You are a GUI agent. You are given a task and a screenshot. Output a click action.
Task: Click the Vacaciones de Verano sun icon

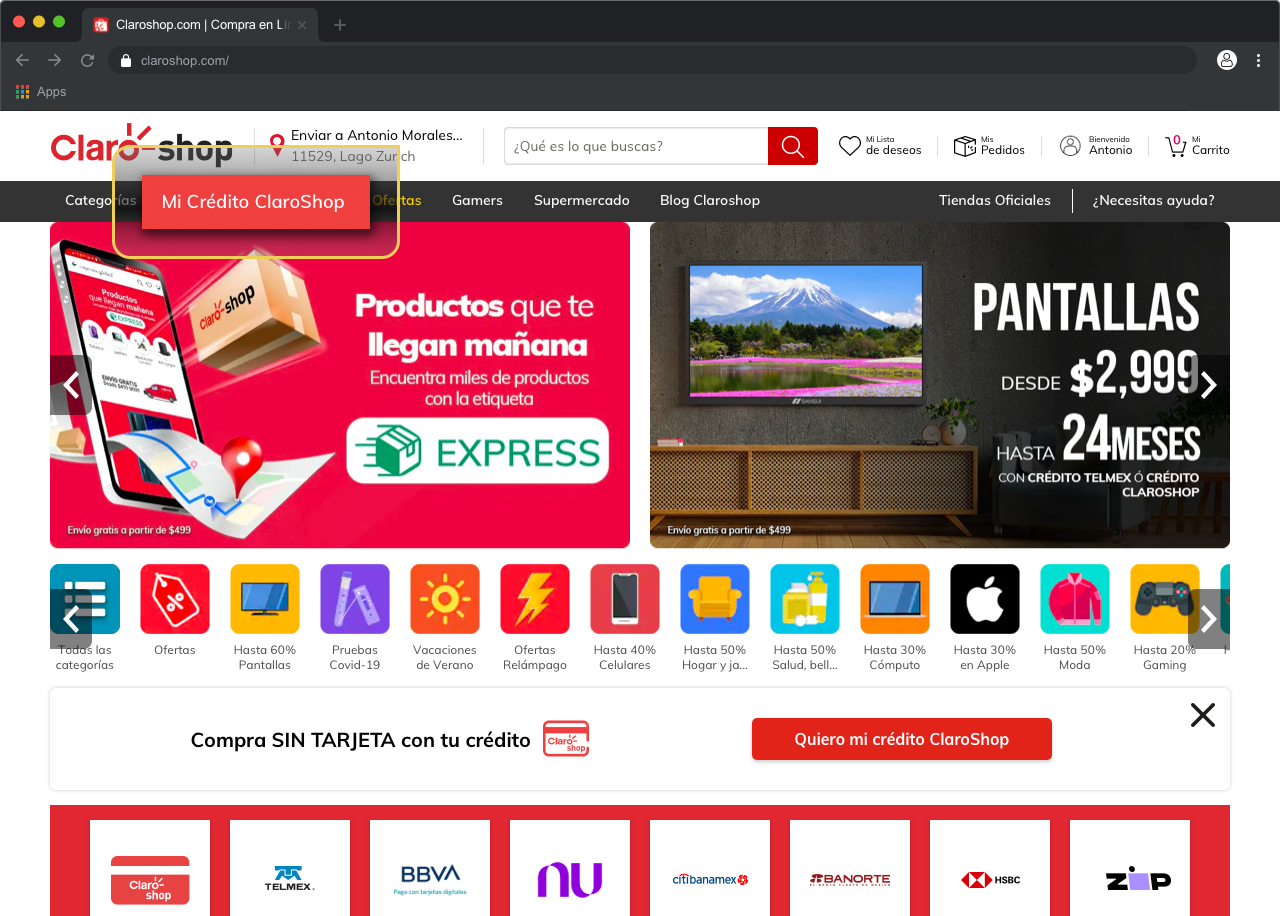pyautogui.click(x=445, y=599)
